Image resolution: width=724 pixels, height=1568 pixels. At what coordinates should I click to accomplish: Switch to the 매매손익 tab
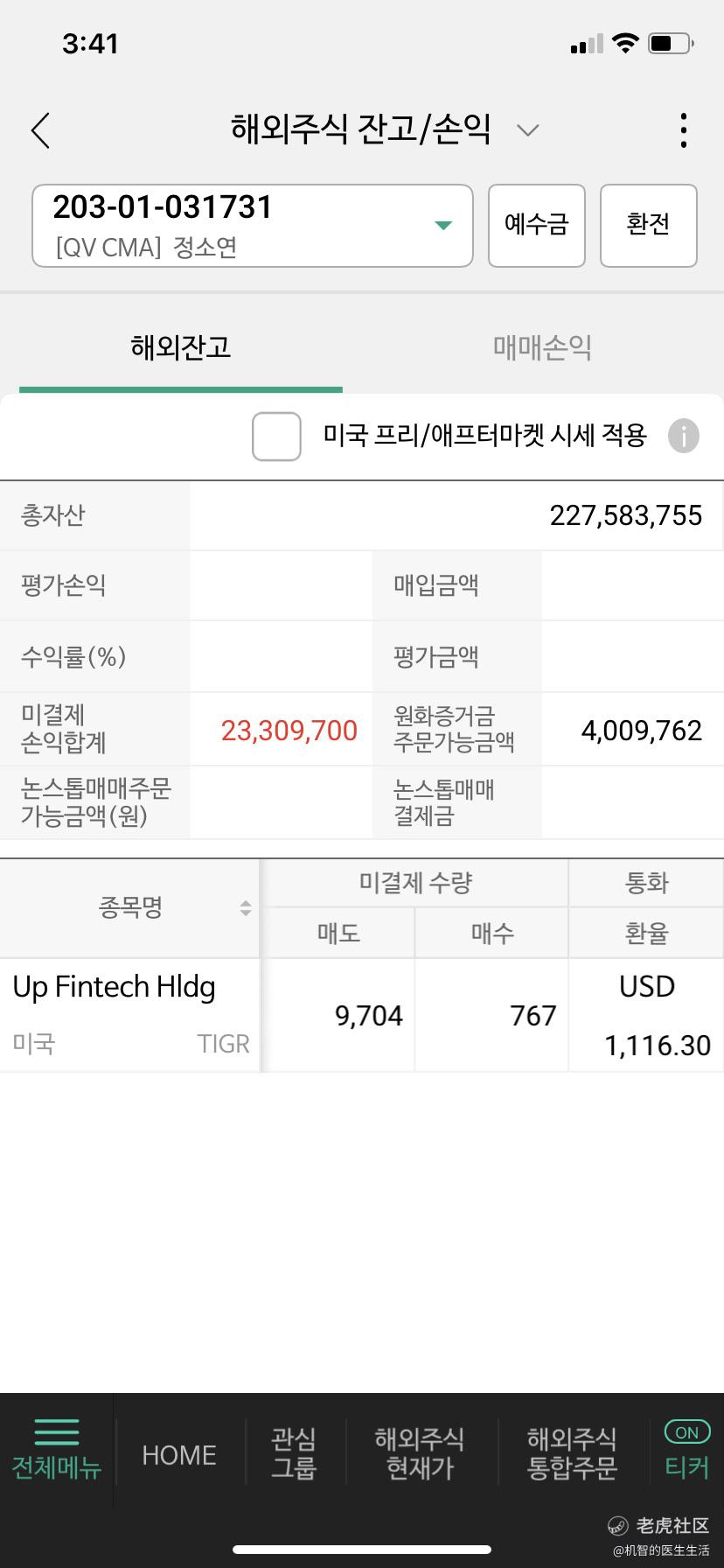coord(542,347)
